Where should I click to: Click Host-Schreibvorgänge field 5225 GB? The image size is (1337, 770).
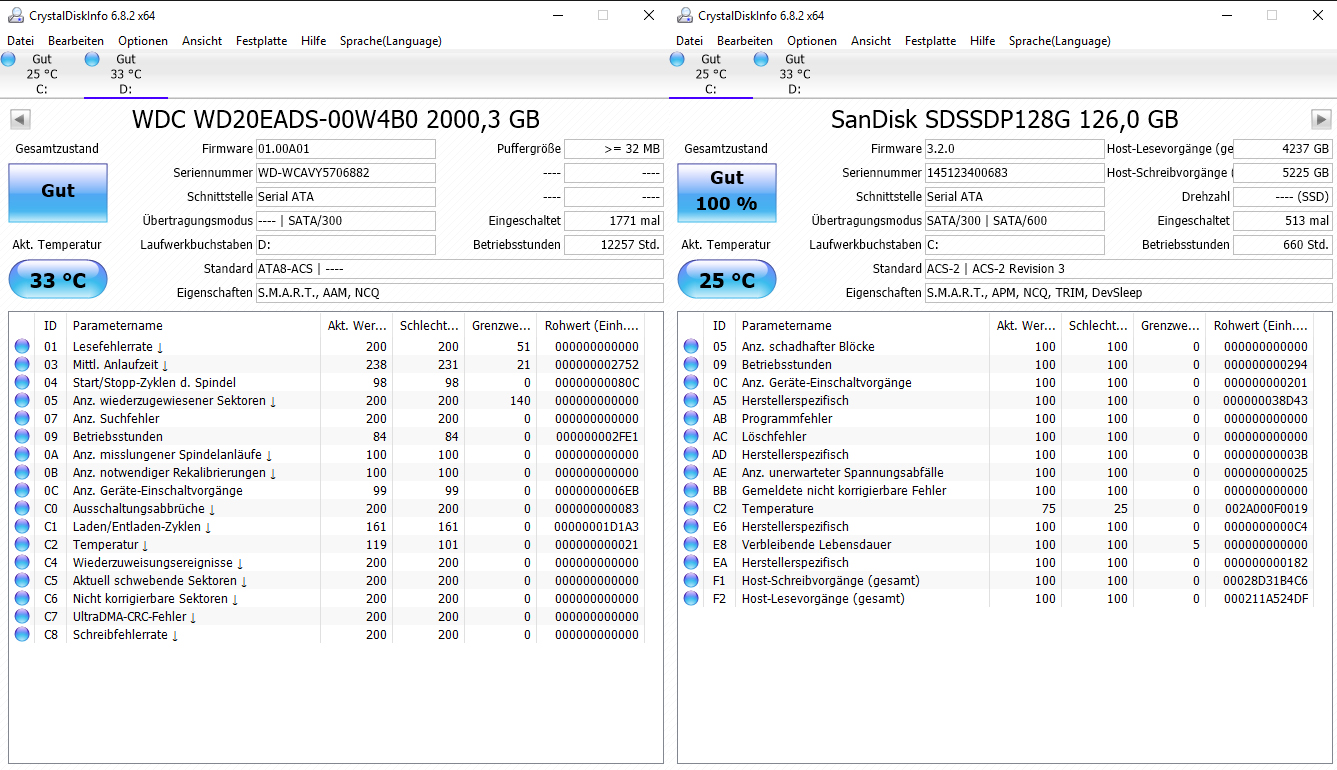pos(1283,173)
